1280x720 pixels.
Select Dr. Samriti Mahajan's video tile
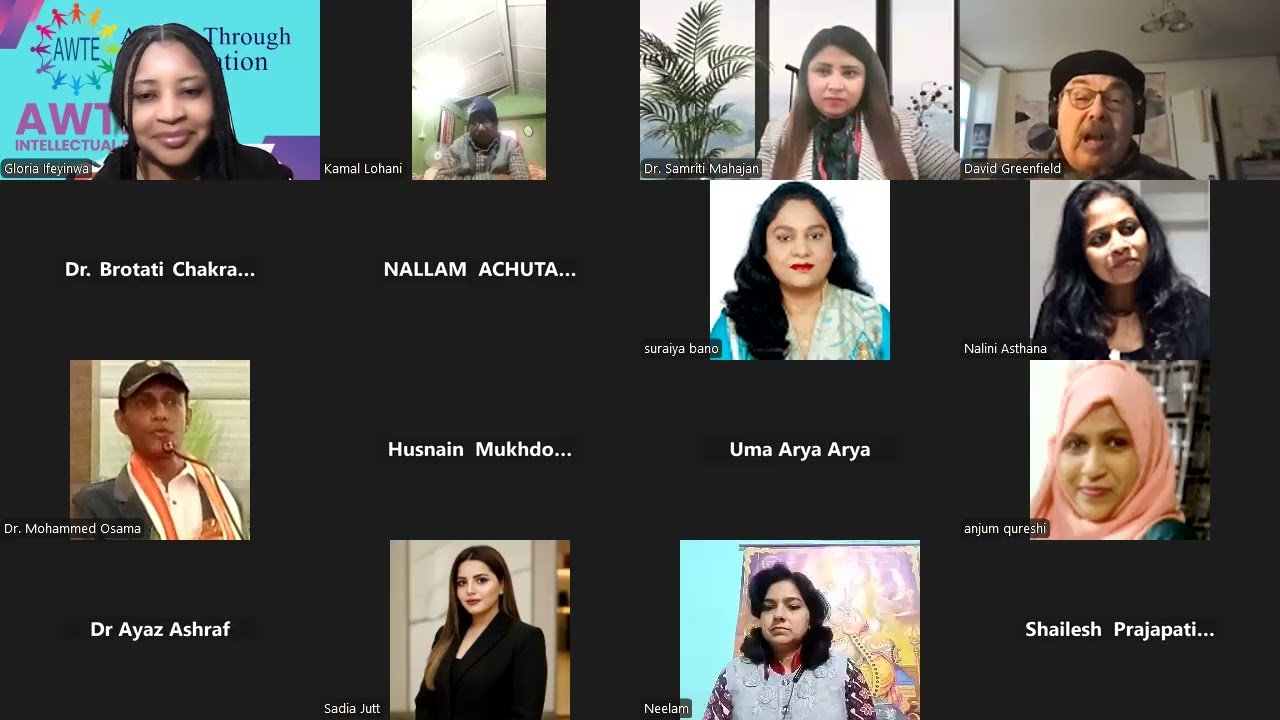pos(800,90)
